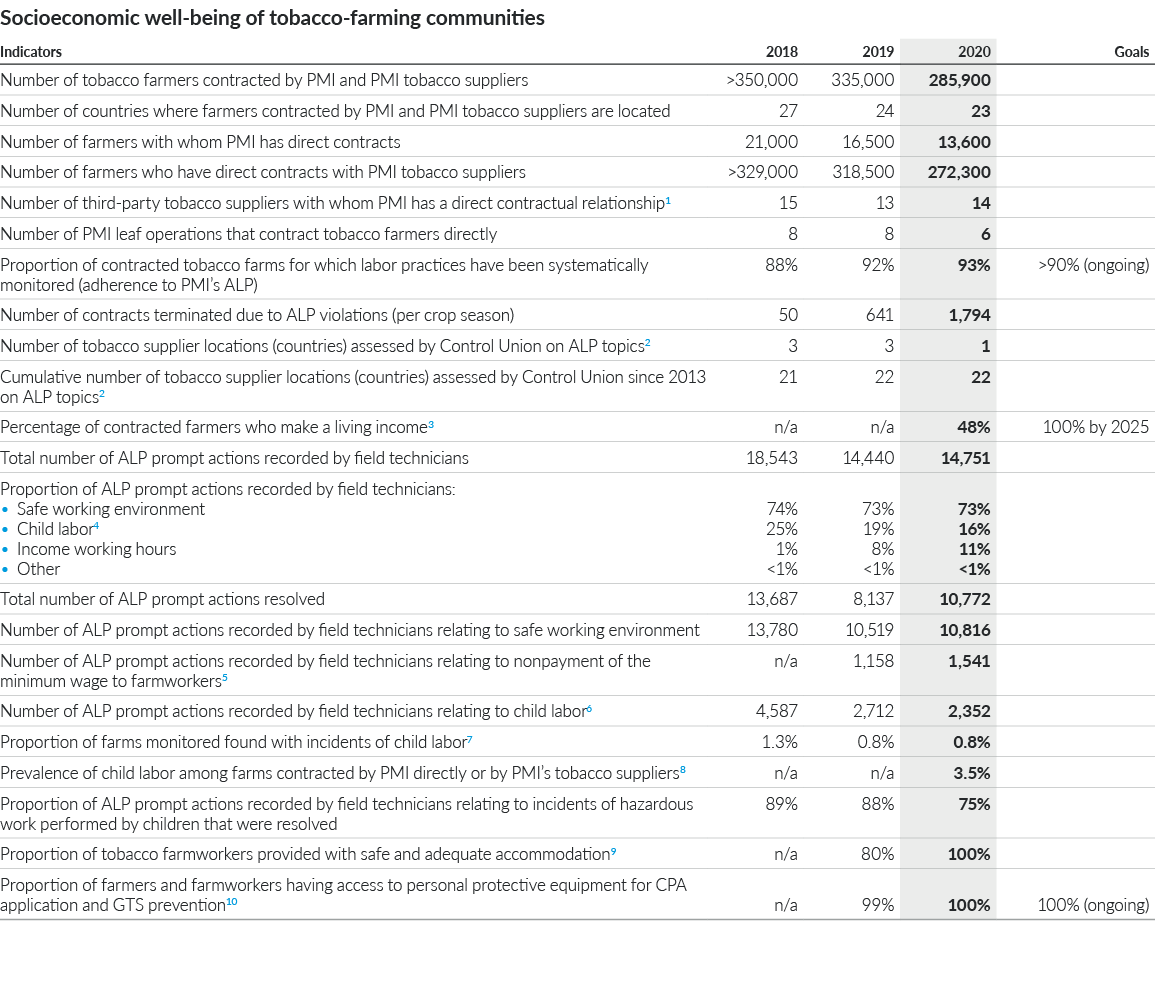Open footnote 5 after 'minimum wage to farmworkers'
The image size is (1155, 993).
click(x=224, y=679)
